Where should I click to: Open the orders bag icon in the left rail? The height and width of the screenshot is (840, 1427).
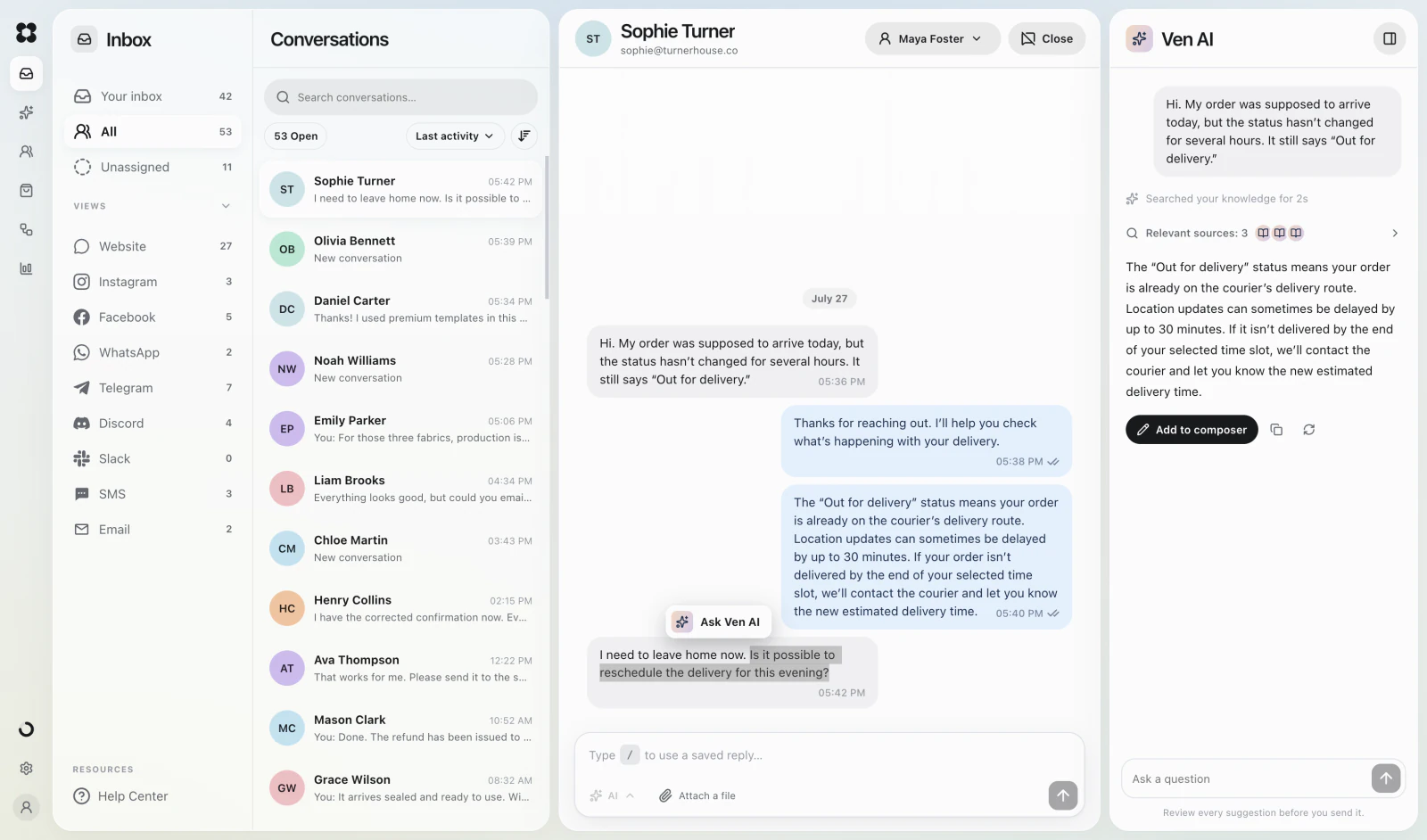click(x=27, y=191)
